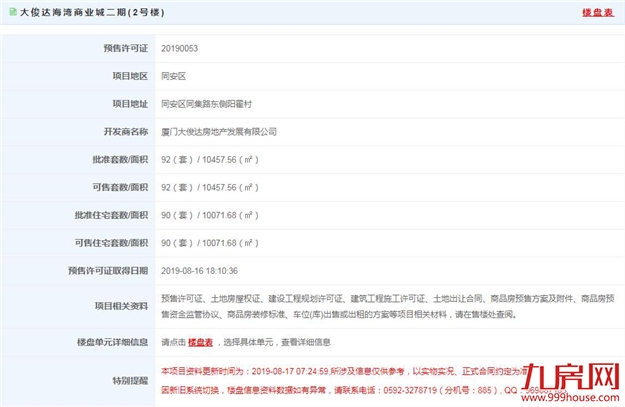Viewport: 625px width, 407px height.
Task: Select the value in the 批准住宅套数/面积 row
Action: click(x=210, y=215)
